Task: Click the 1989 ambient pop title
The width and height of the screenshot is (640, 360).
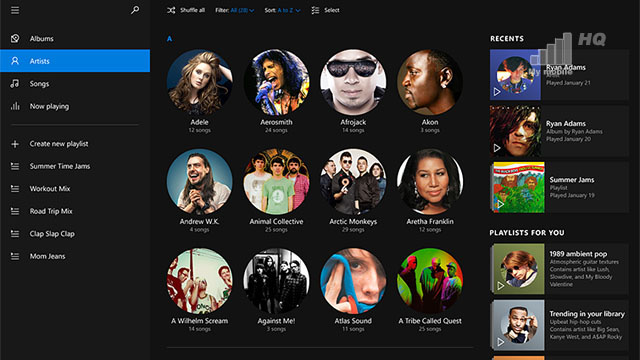Action: coord(578,254)
